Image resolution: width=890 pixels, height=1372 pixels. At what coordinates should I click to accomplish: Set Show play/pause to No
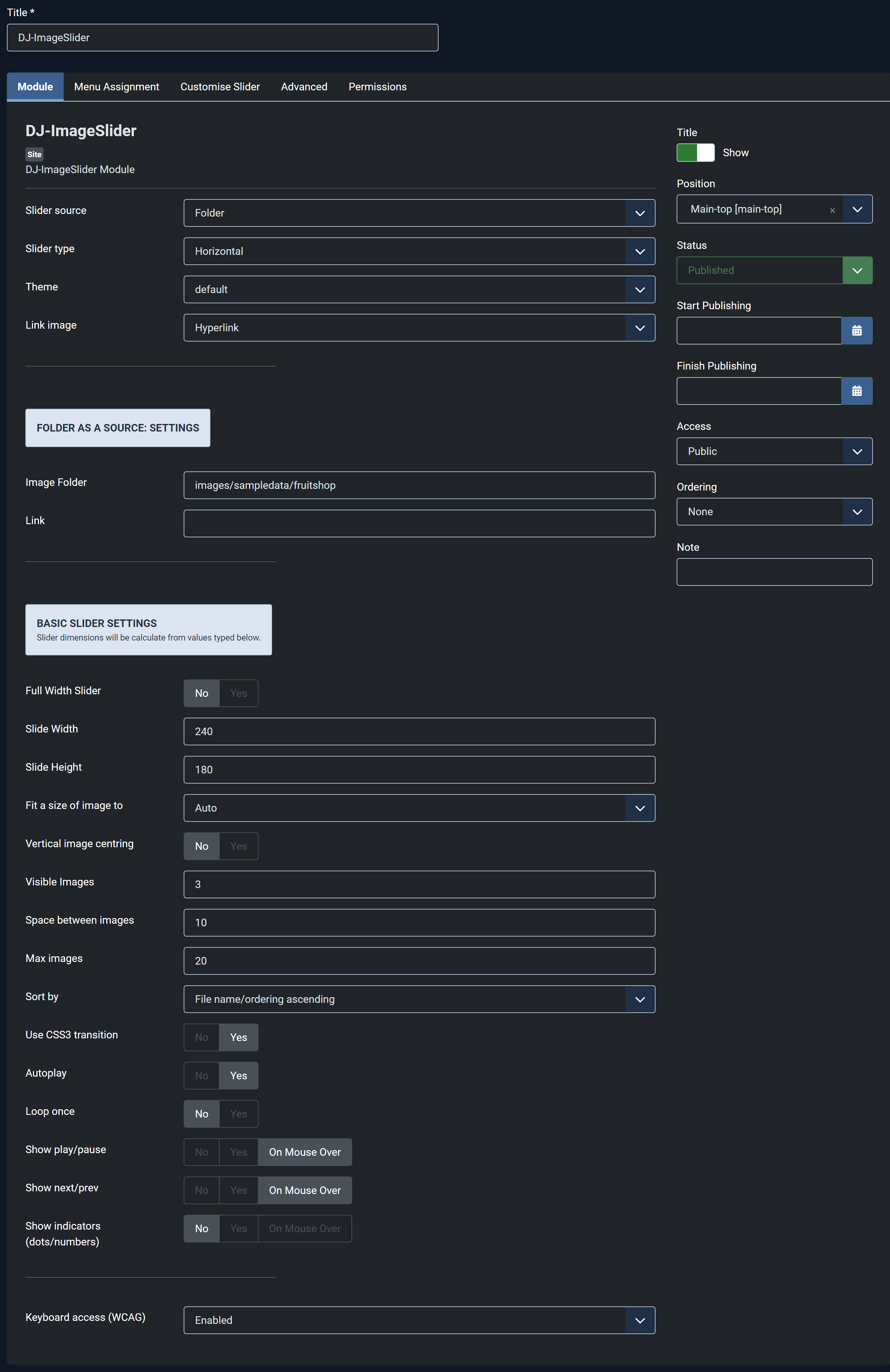coord(201,1152)
